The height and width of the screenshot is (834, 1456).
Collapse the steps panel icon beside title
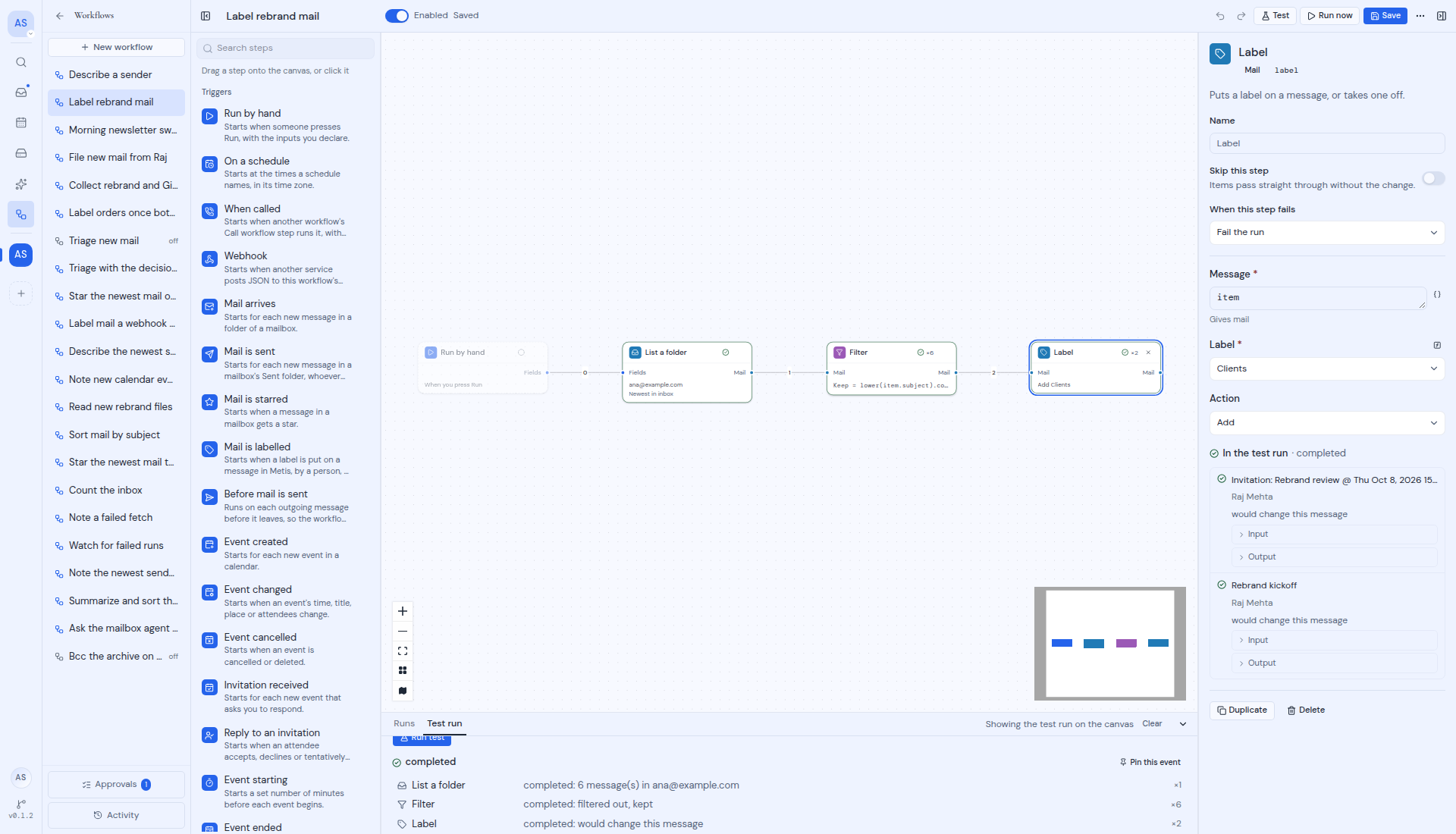206,16
